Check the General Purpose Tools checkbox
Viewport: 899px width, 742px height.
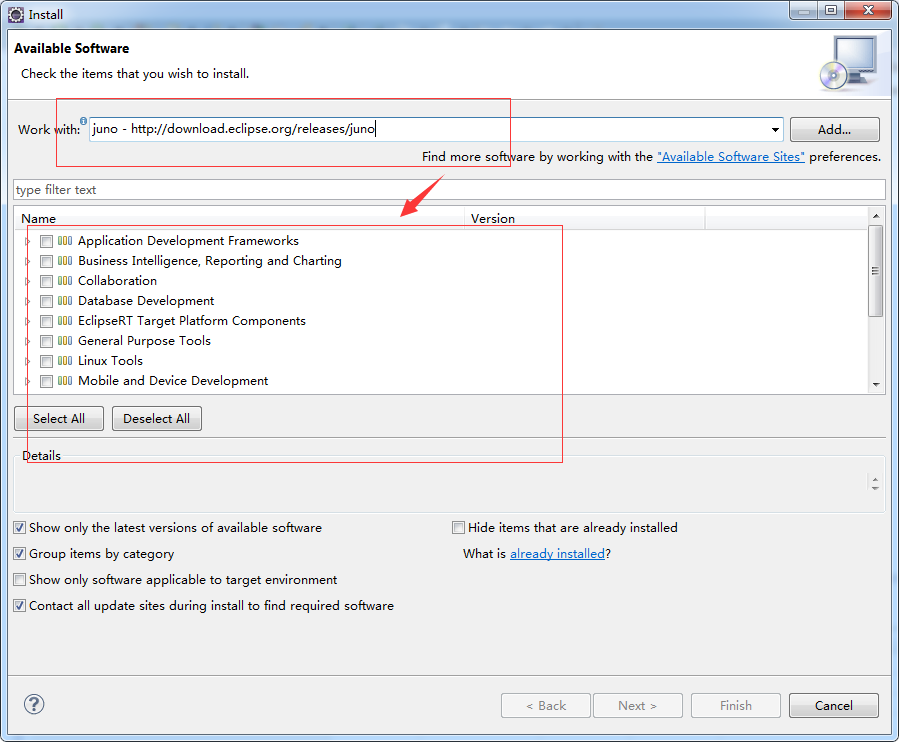point(46,342)
